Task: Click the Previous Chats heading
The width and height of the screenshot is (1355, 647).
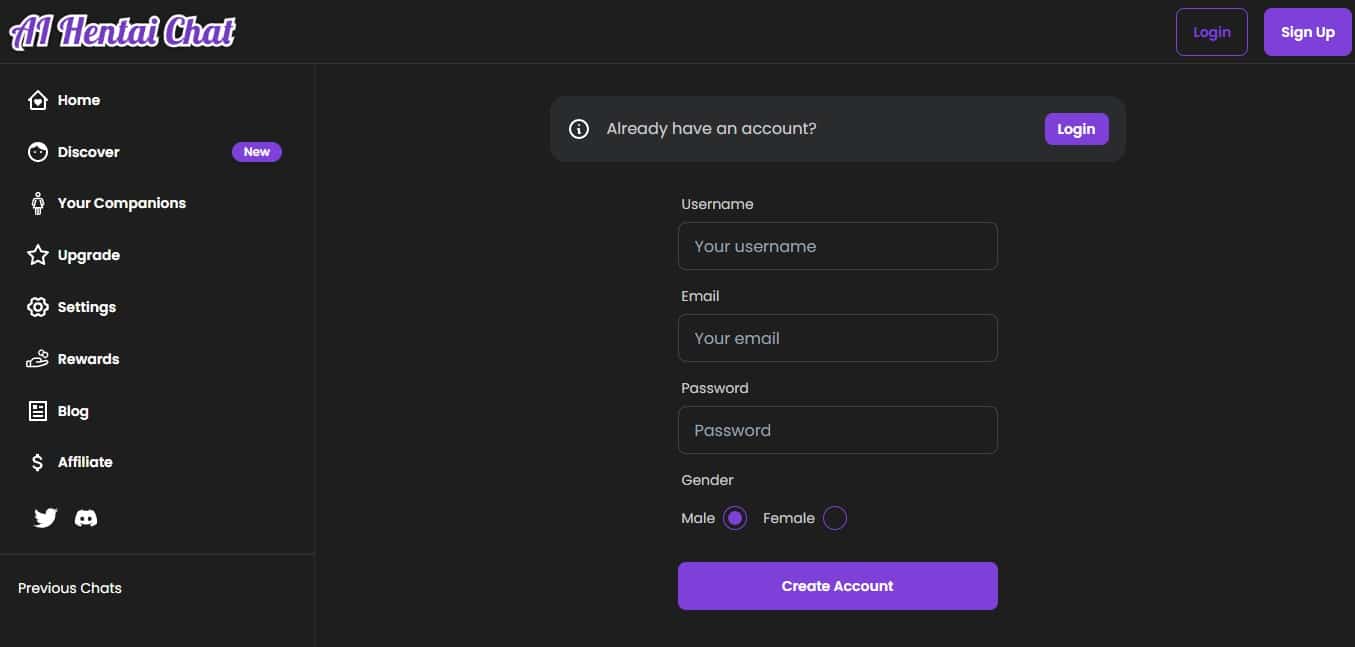Action: click(70, 588)
